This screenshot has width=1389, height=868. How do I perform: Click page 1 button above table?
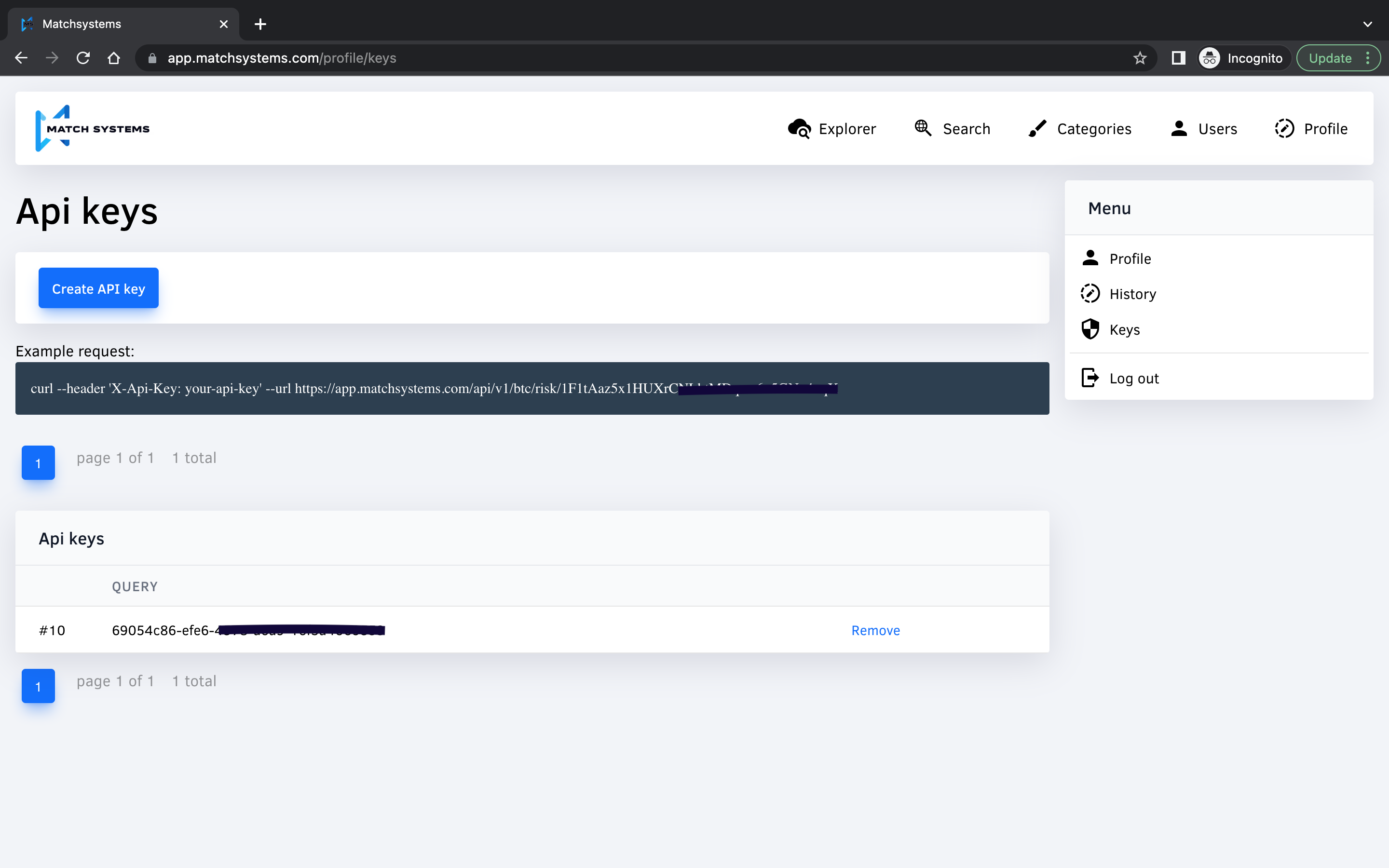pyautogui.click(x=38, y=463)
